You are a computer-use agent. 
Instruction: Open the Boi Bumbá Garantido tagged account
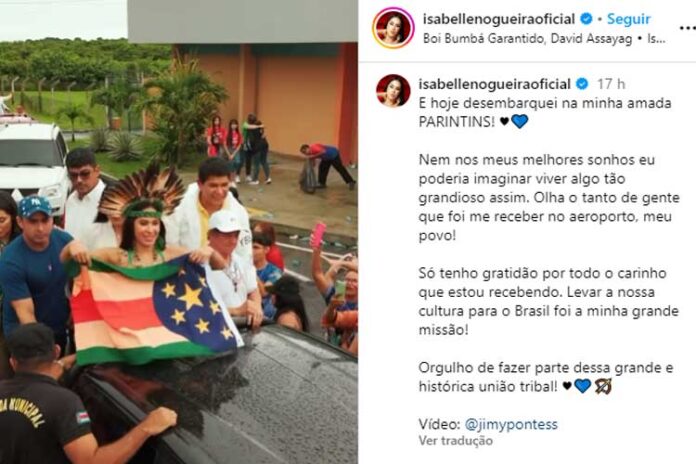[x=484, y=39]
